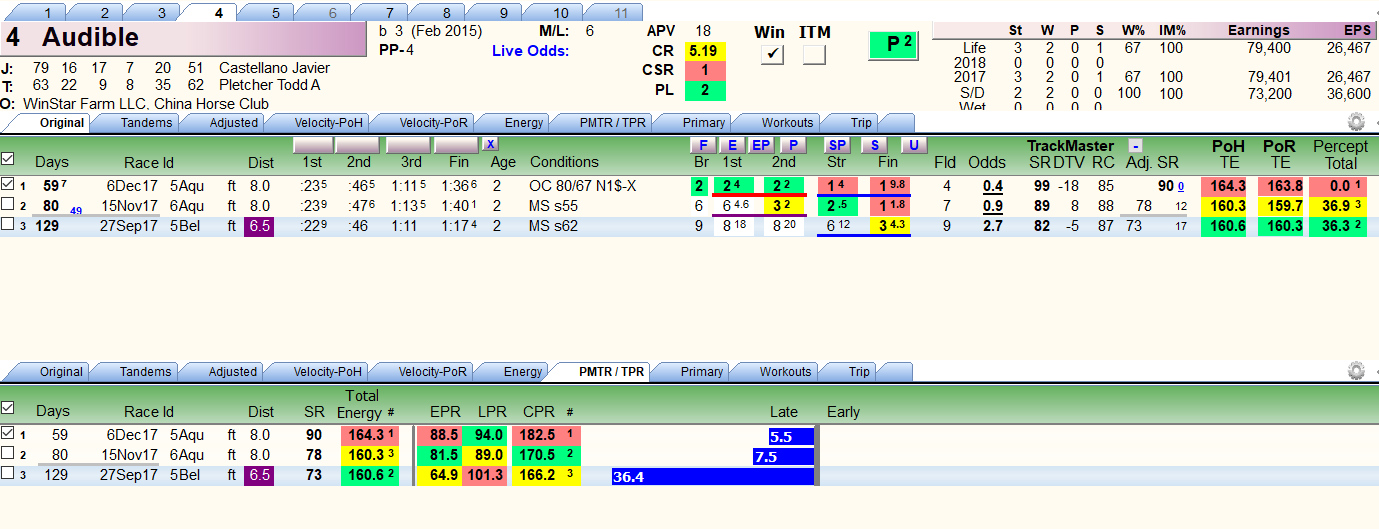The image size is (1379, 529).
Task: Click the blue 5.5 Late energy bar
Action: (791, 437)
